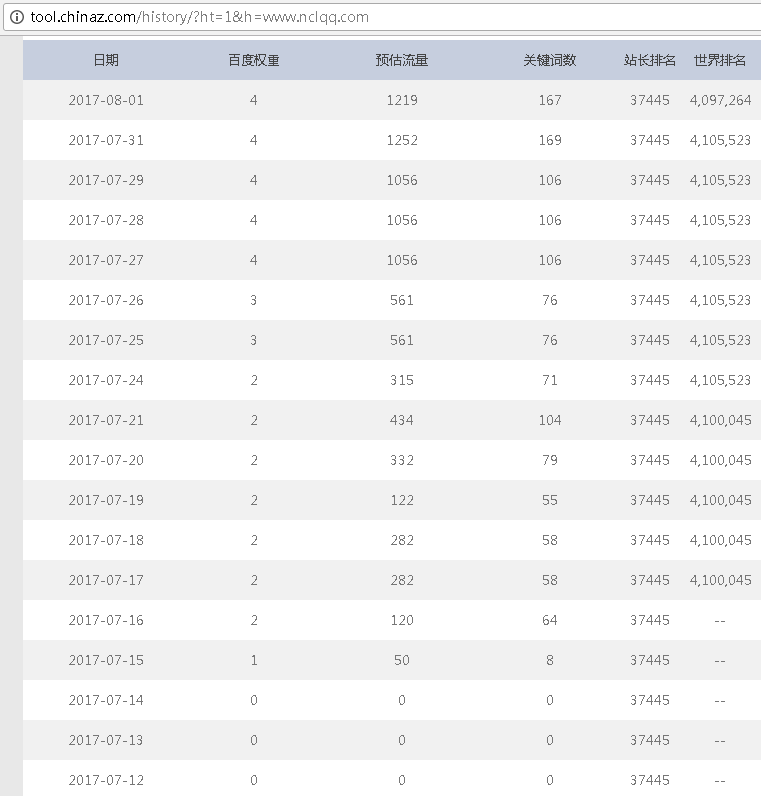Viewport: 761px width, 796px height.
Task: Select the 2017-07-19 date cell
Action: pos(106,500)
